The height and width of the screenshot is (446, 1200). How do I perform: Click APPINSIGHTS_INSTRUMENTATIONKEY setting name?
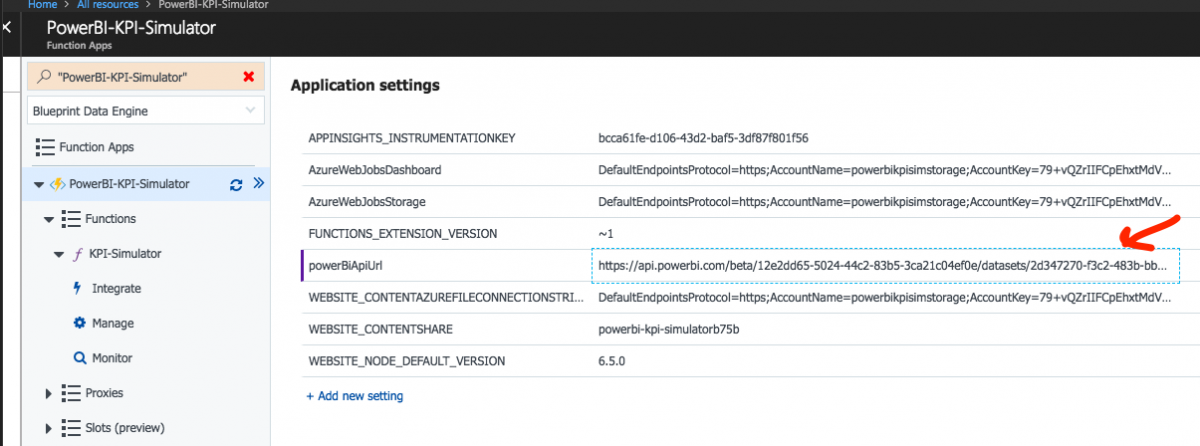click(412, 138)
